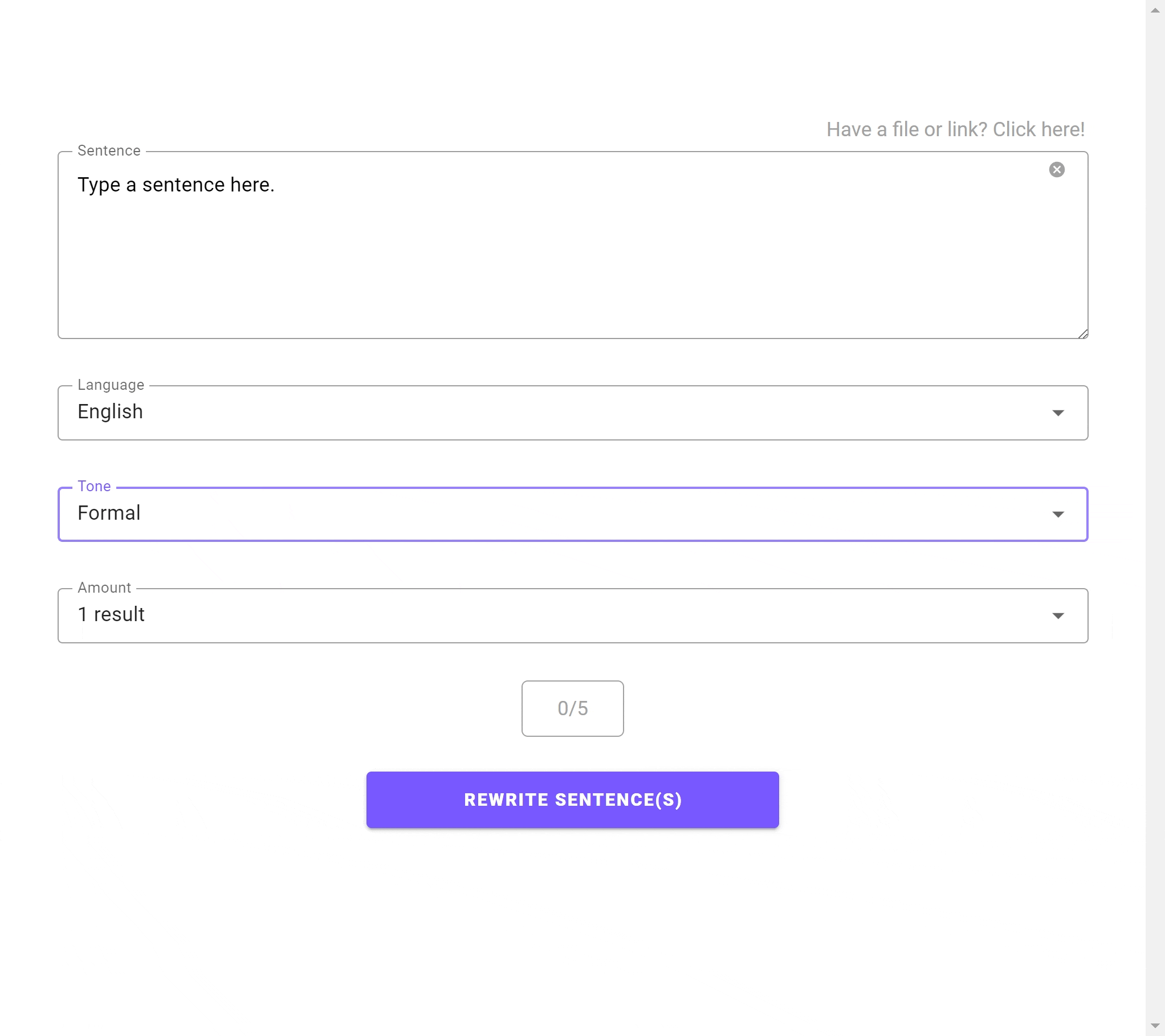Expand the Language dropdown arrow
Screen dimensions: 1165x1036
pos(1057,413)
